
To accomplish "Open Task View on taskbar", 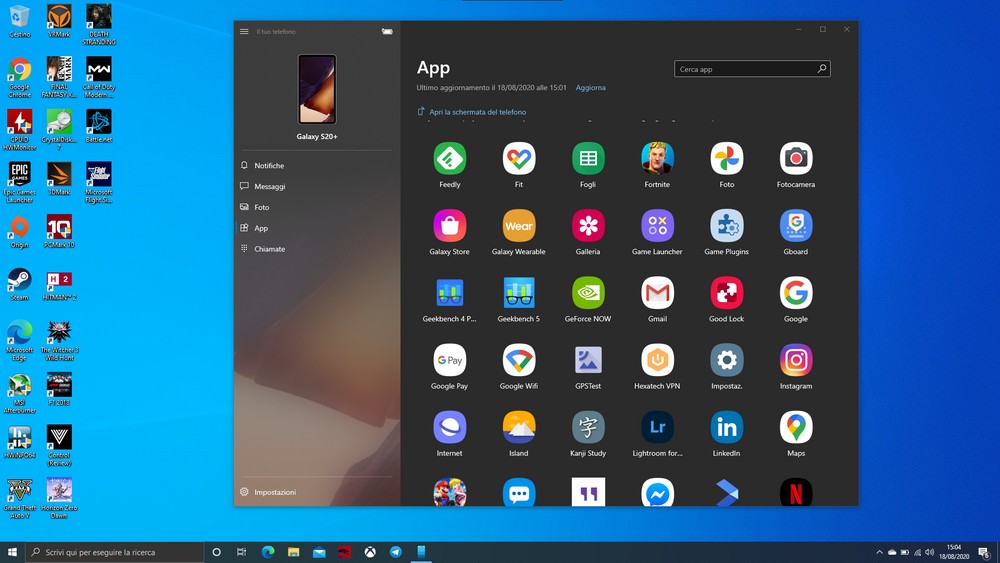I will tap(241, 552).
